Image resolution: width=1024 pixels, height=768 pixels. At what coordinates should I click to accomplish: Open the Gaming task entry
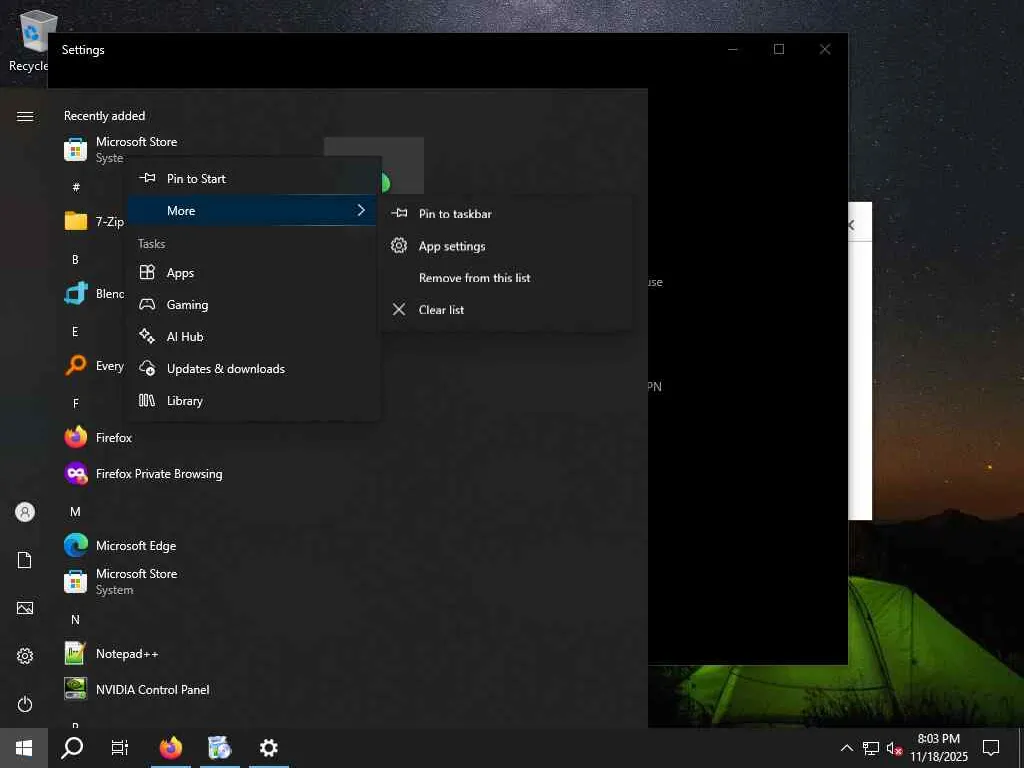[x=254, y=304]
